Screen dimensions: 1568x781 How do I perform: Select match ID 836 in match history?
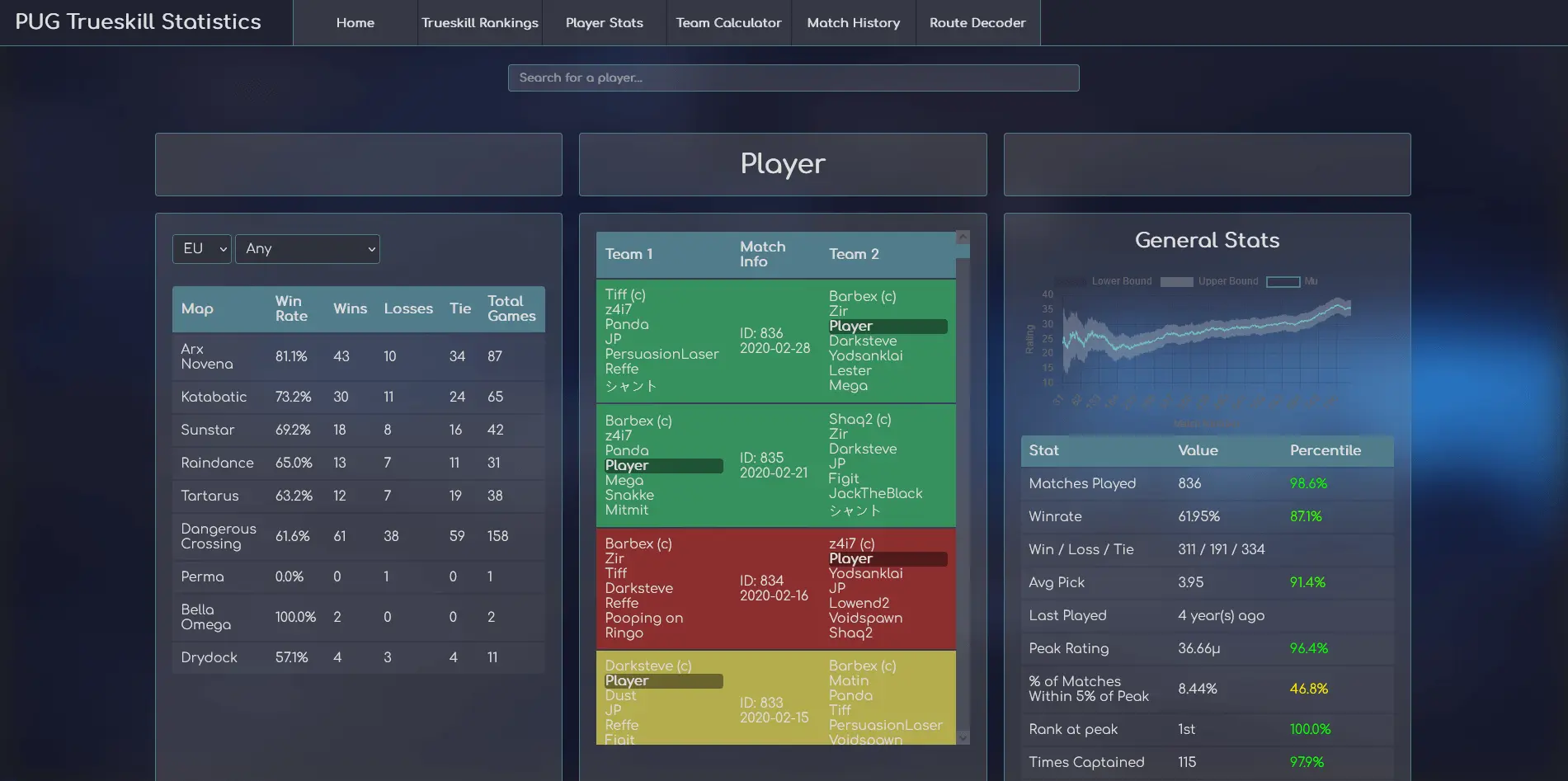pos(774,341)
